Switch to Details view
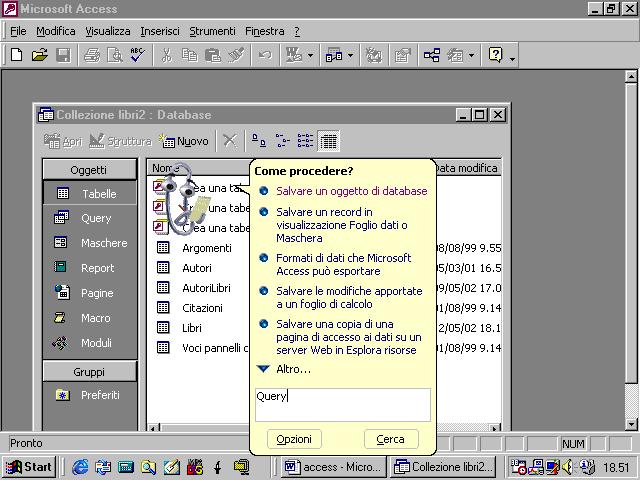Viewport: 640px width, 480px height. (x=329, y=141)
